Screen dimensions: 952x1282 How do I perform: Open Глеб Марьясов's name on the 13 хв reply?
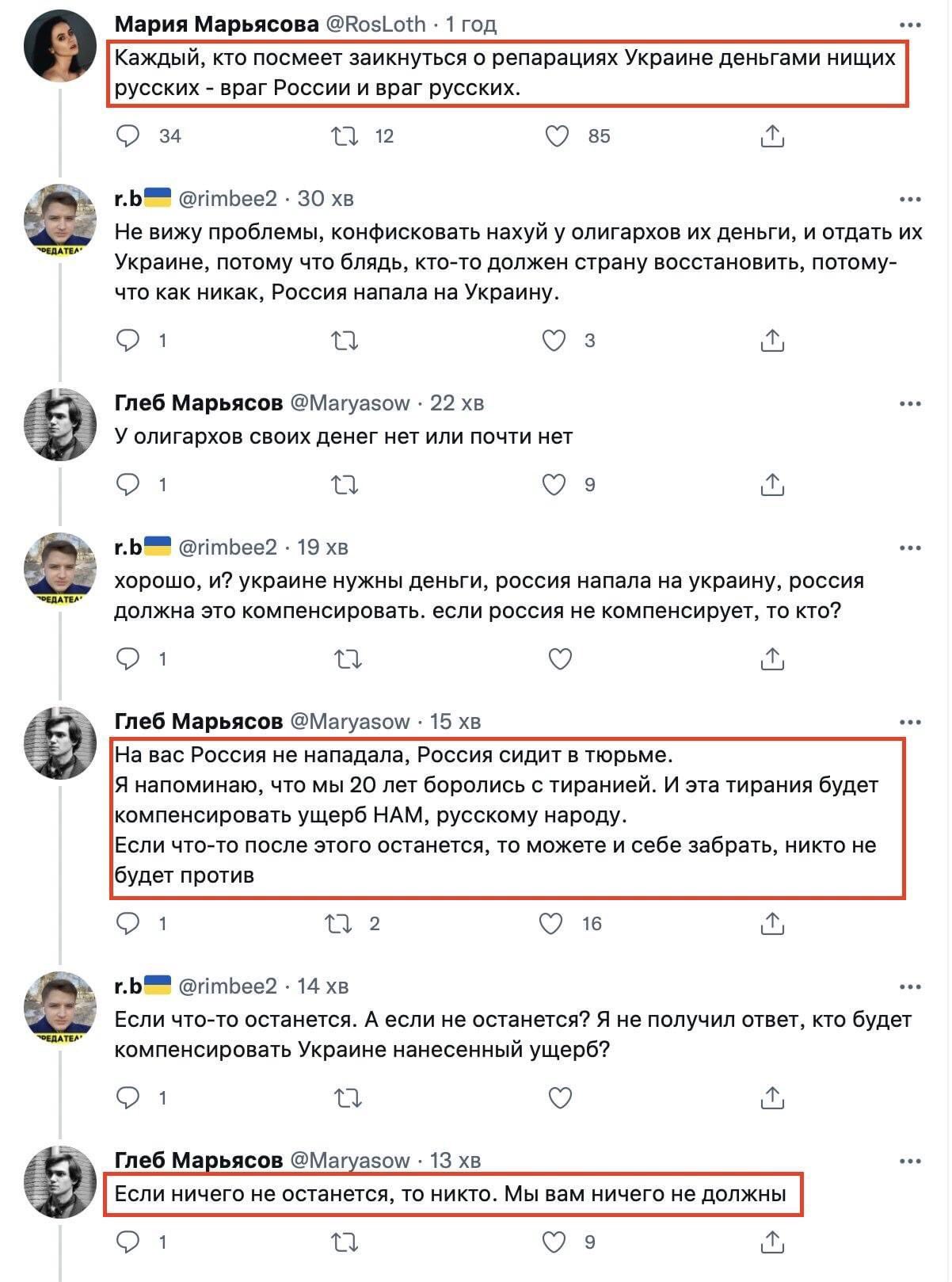tap(199, 1160)
